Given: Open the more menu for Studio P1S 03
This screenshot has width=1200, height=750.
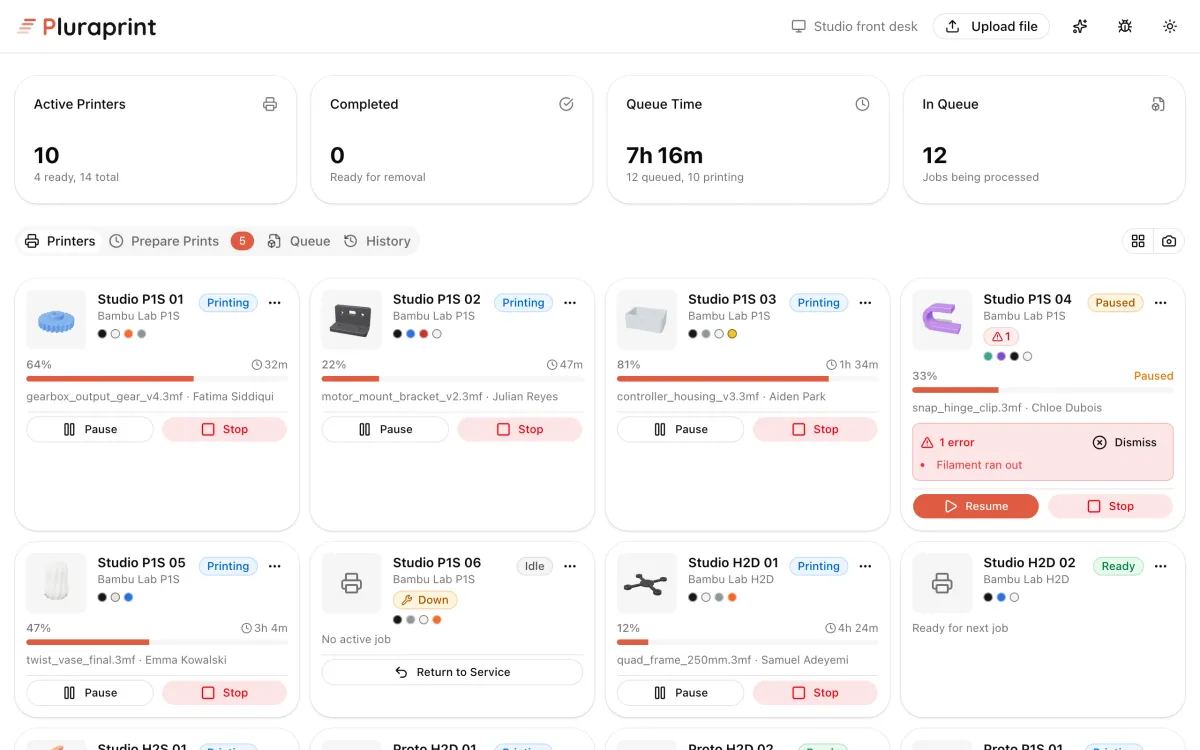Looking at the screenshot, I should tap(866, 302).
